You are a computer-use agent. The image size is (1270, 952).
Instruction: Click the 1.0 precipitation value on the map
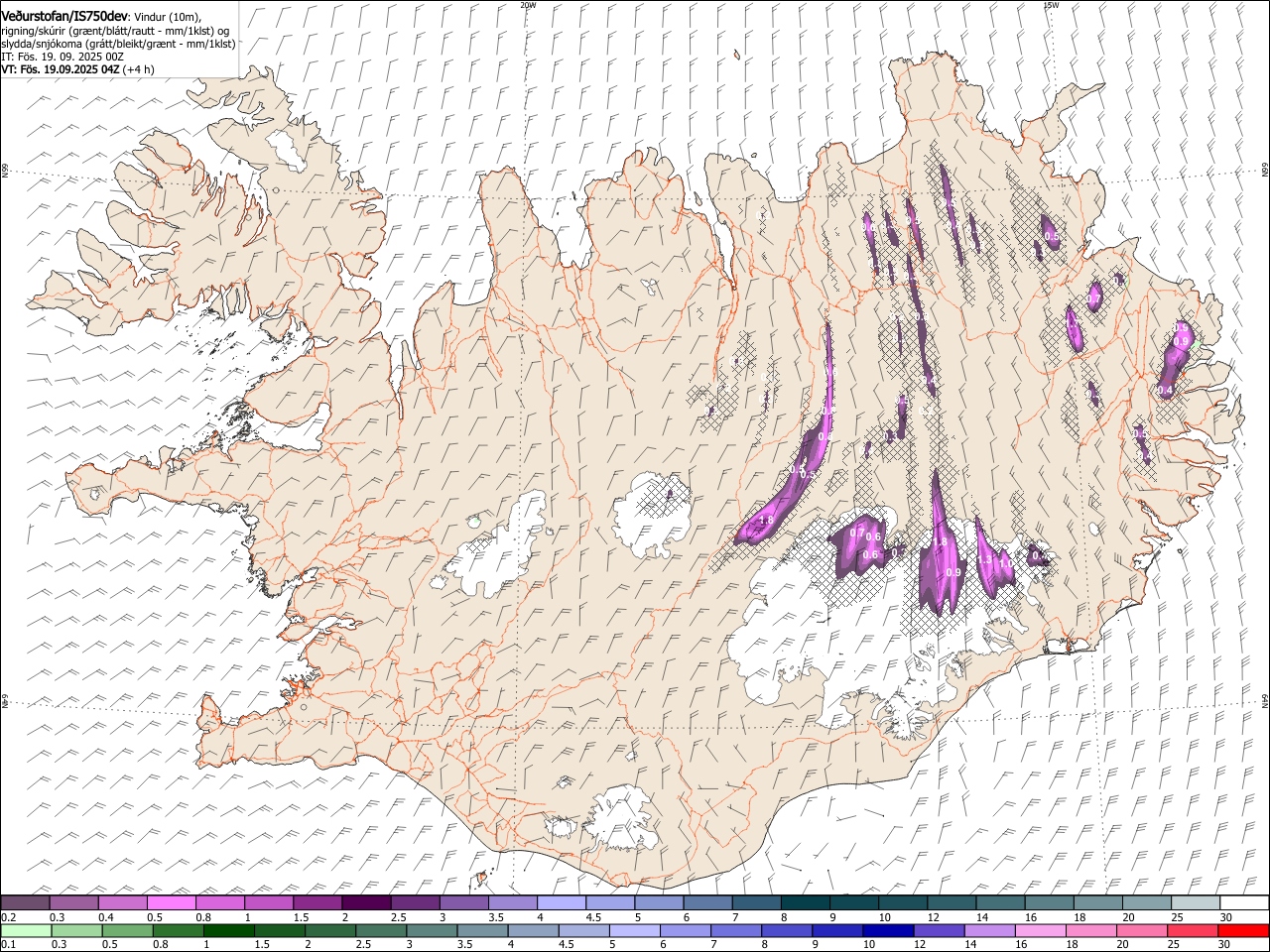pyautogui.click(x=1006, y=563)
